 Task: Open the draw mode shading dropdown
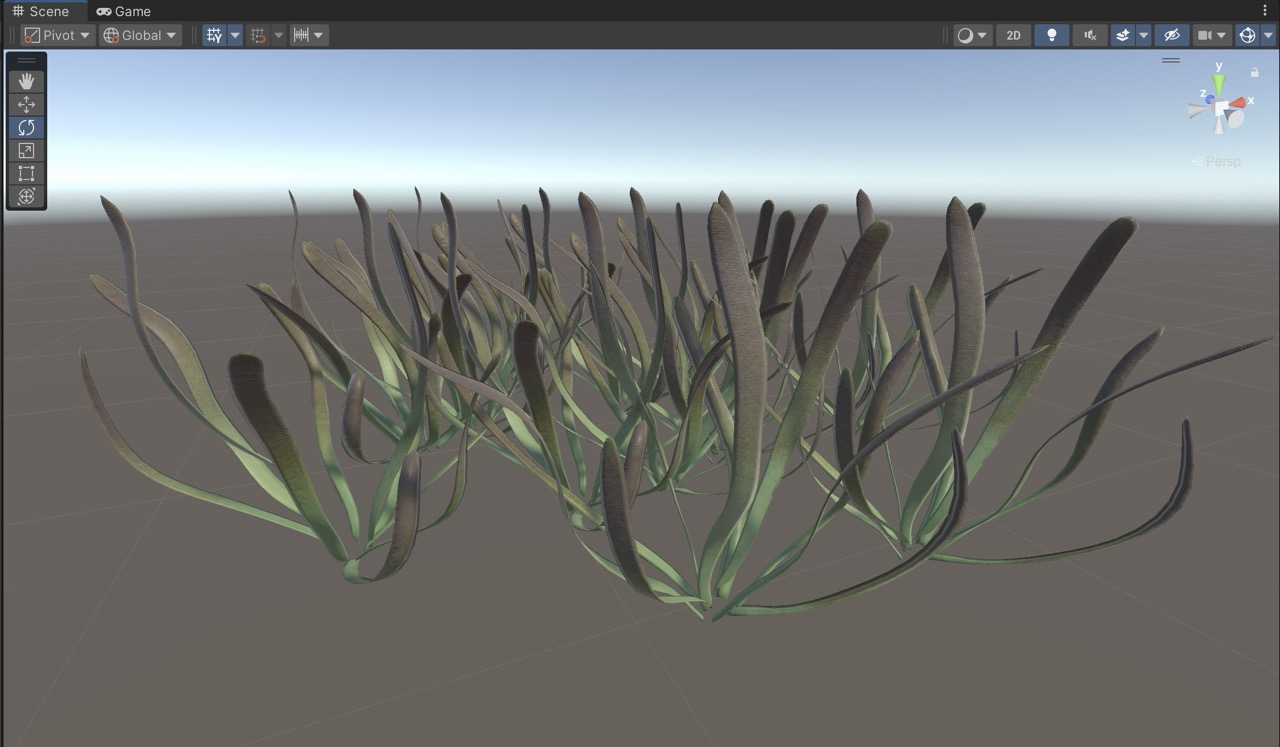coord(972,35)
